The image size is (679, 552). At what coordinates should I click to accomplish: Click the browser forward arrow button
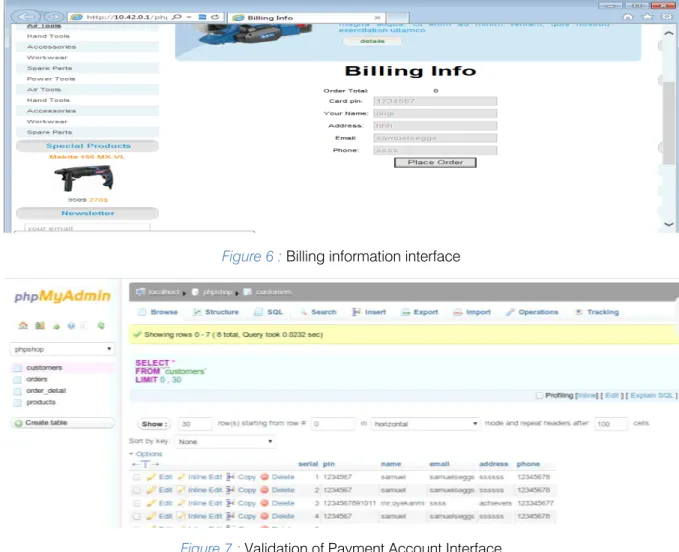(x=54, y=17)
